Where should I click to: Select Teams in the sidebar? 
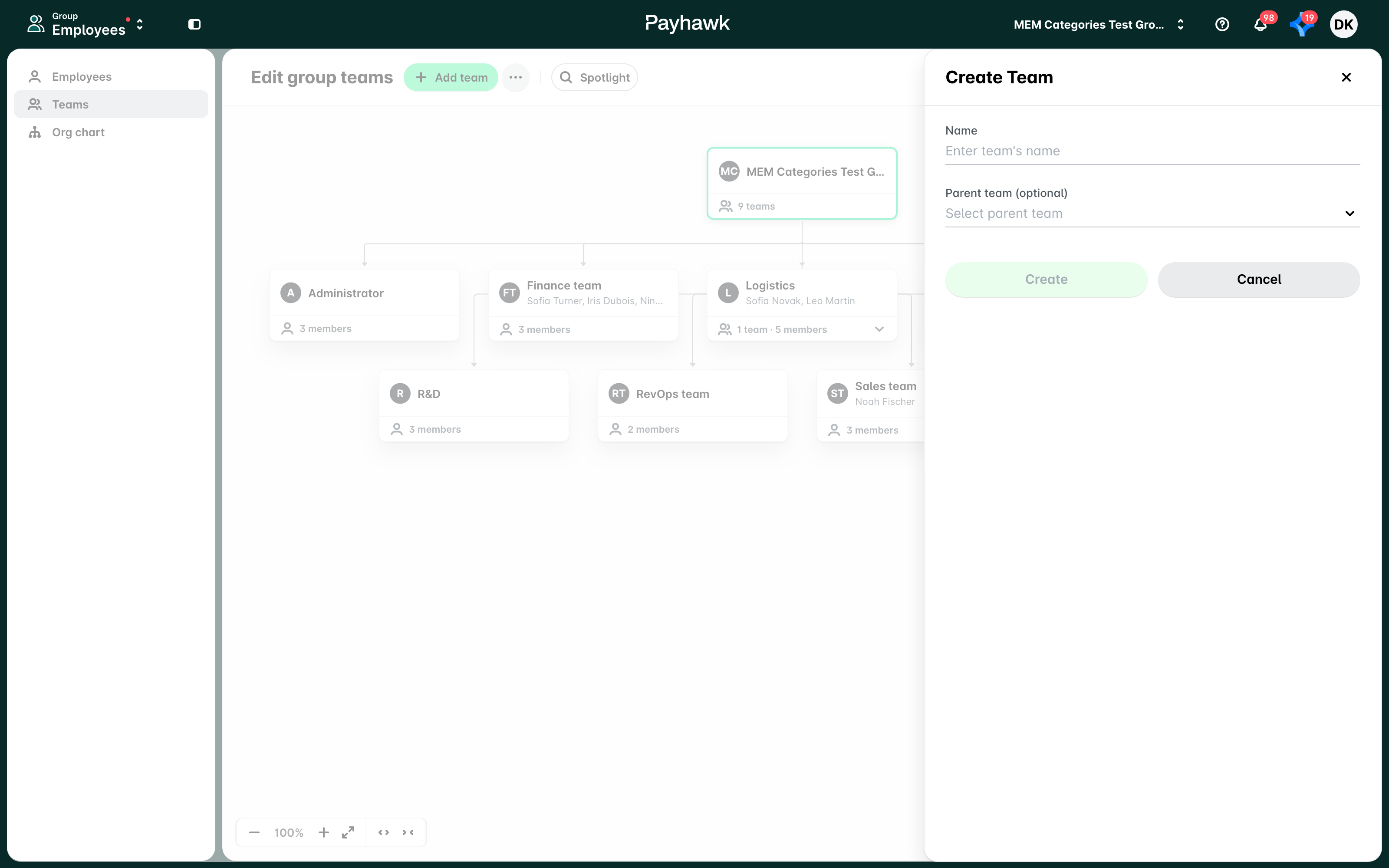(x=111, y=105)
